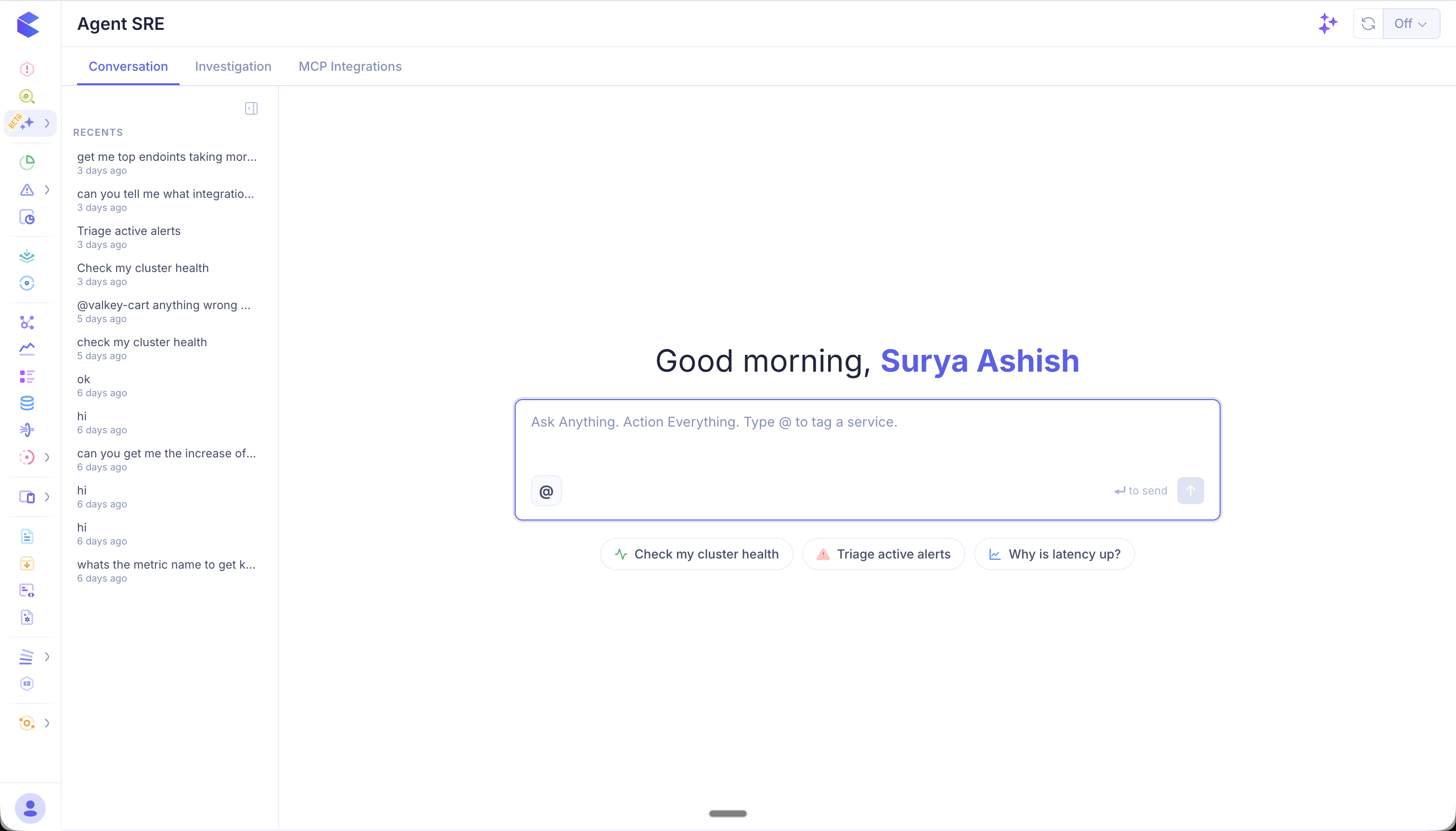Open the blue circular target sidebar icon
The height and width of the screenshot is (831, 1456).
(x=27, y=283)
